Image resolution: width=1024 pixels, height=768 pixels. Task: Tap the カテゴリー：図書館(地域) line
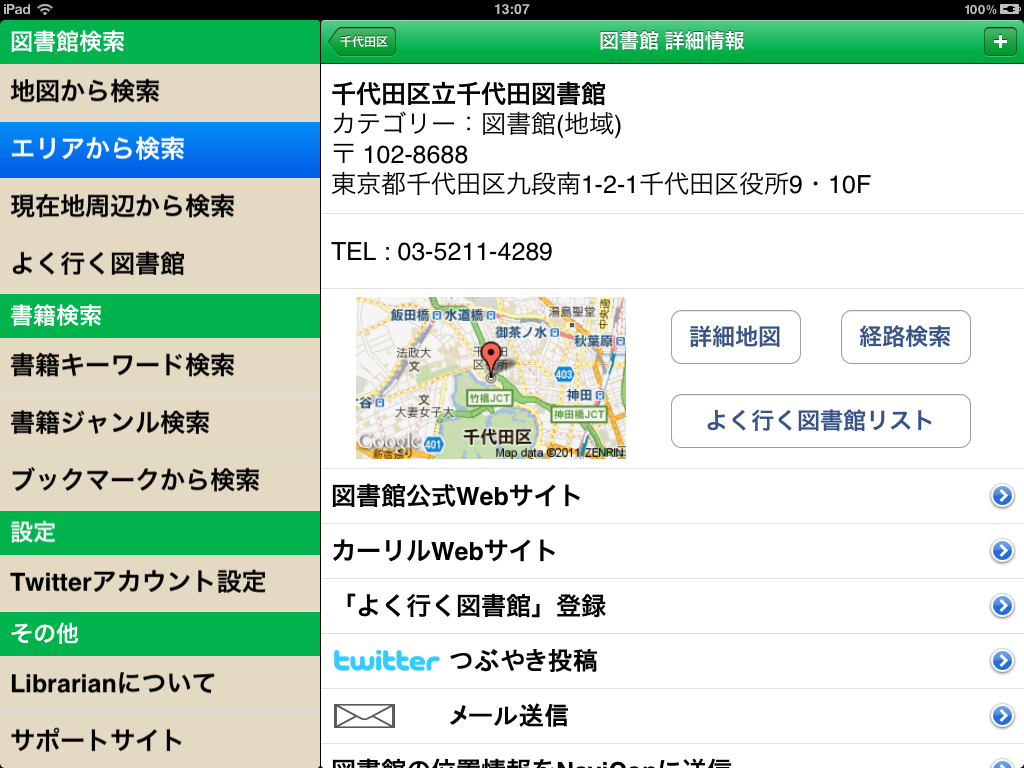pyautogui.click(x=476, y=124)
